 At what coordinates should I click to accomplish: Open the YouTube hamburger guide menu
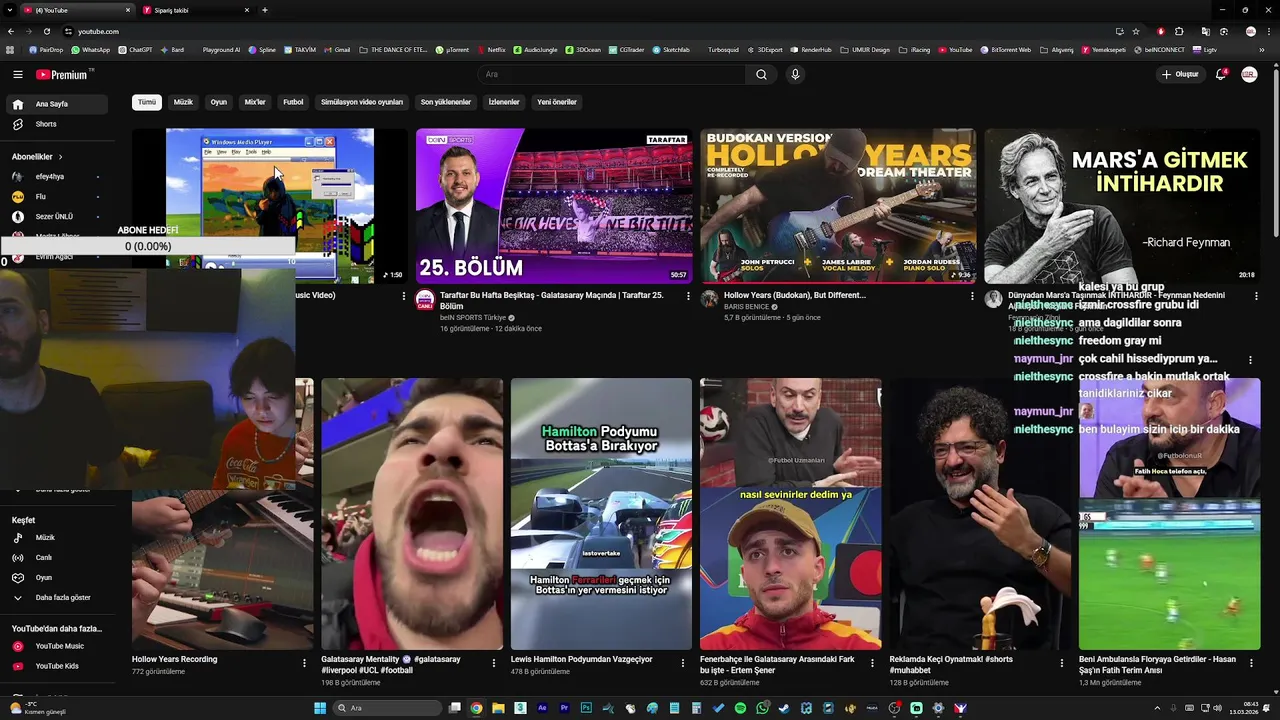18,74
